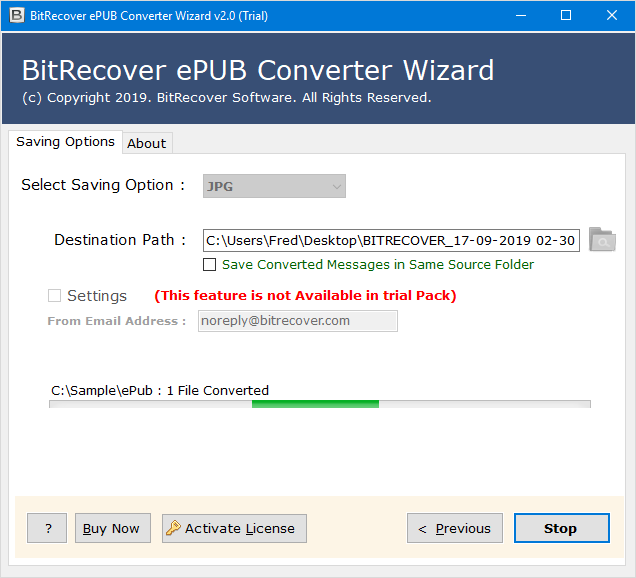The width and height of the screenshot is (636, 578).
Task: Click the dropdown chevron in the JPG combo box
Action: (336, 187)
